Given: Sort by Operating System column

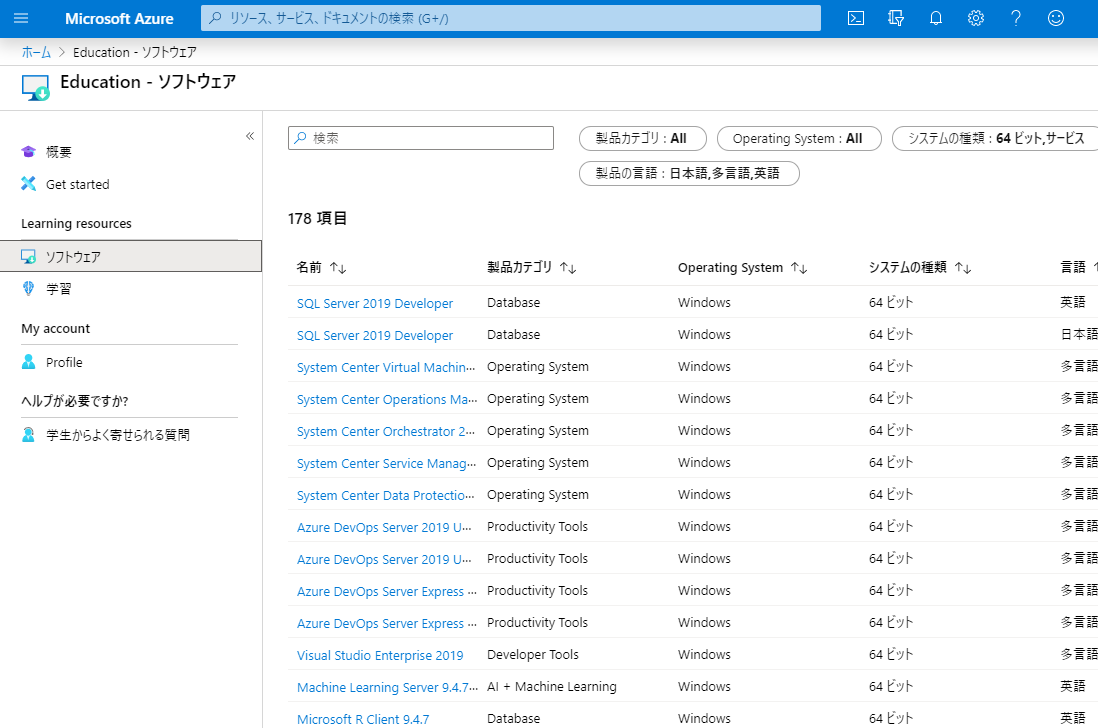Looking at the screenshot, I should 742,267.
